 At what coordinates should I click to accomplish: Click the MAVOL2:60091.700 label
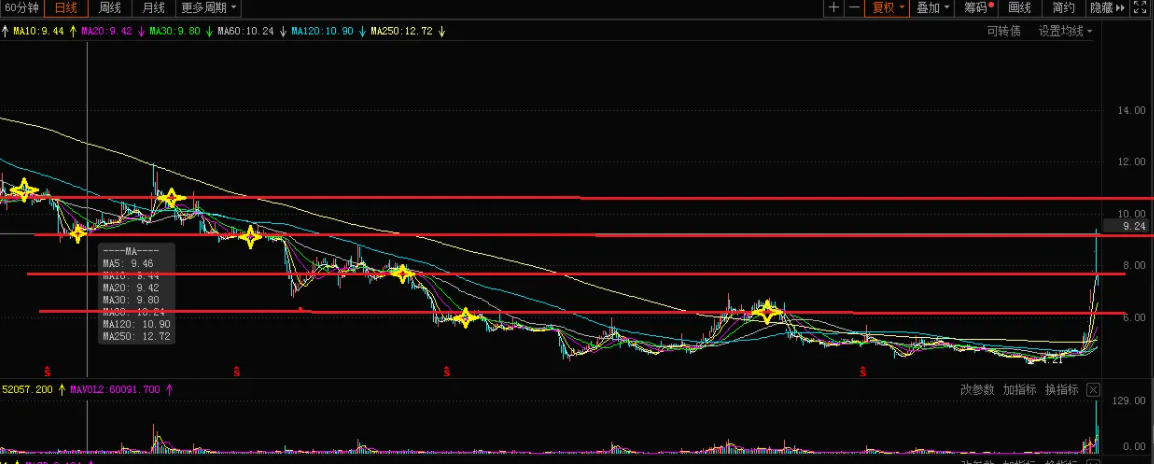pos(115,389)
